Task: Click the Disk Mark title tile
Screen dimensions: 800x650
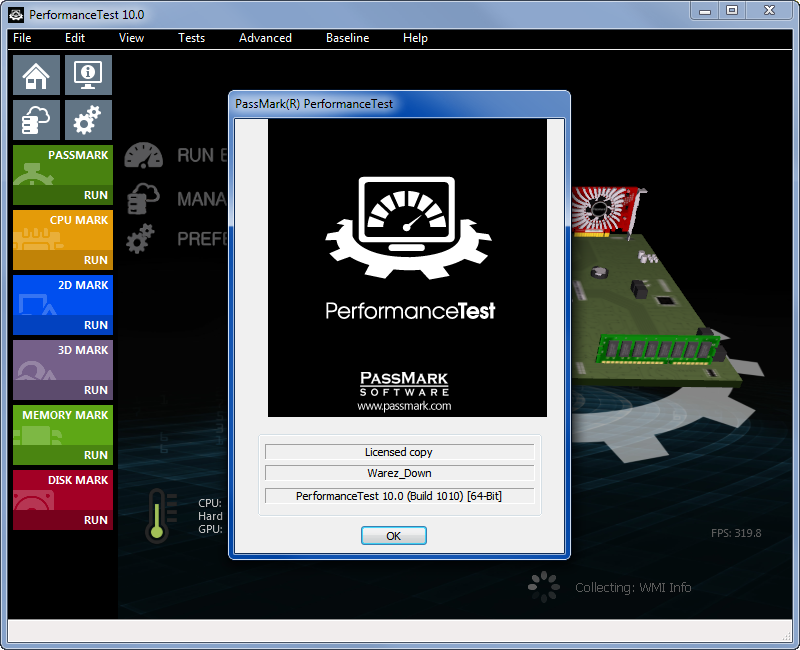Action: (x=63, y=490)
